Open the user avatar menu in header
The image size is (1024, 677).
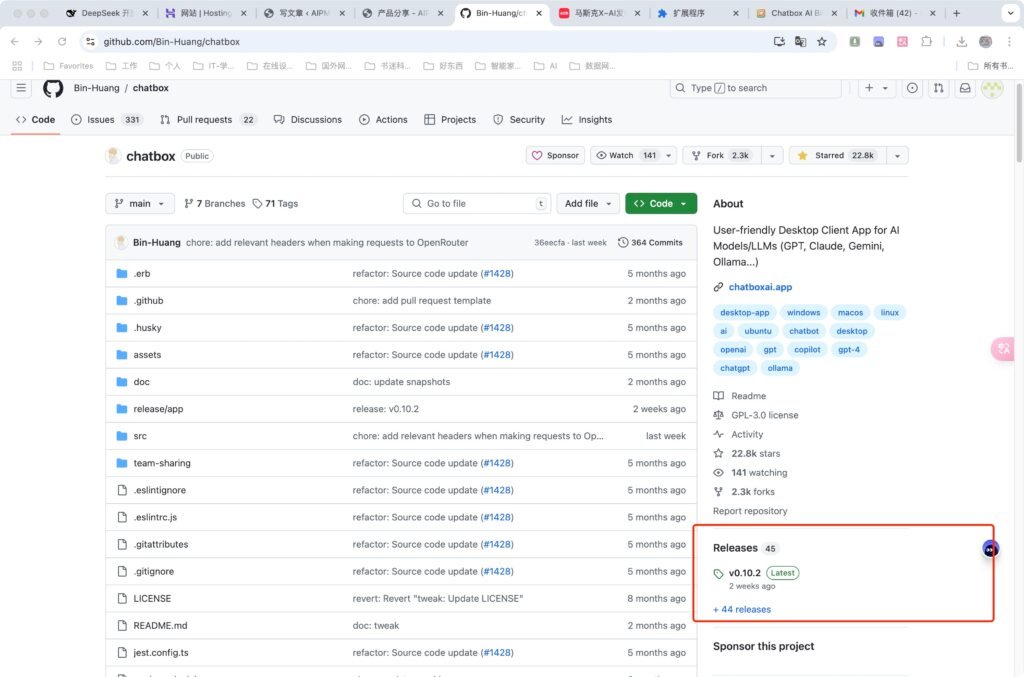pyautogui.click(x=992, y=88)
